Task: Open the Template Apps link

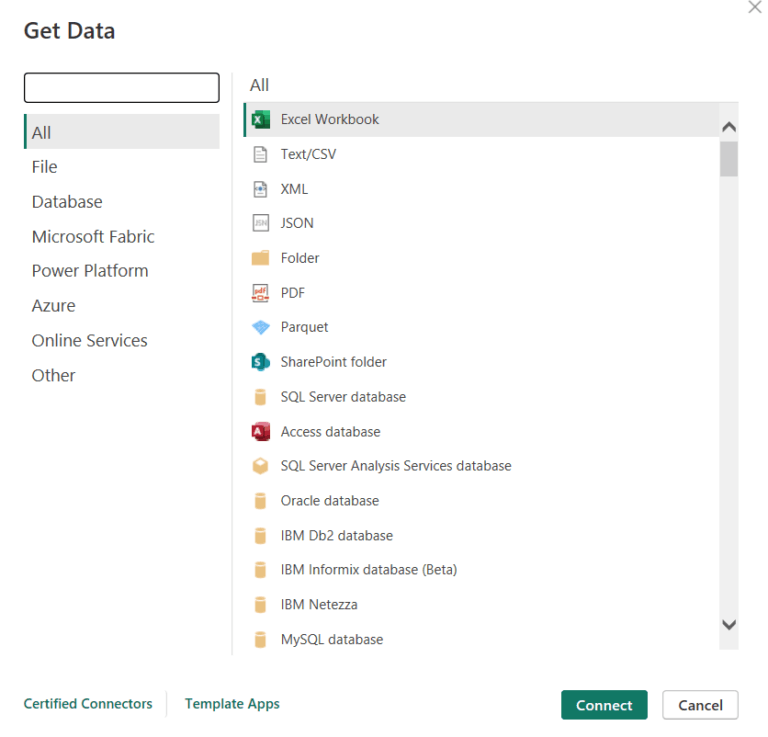Action: coord(232,704)
